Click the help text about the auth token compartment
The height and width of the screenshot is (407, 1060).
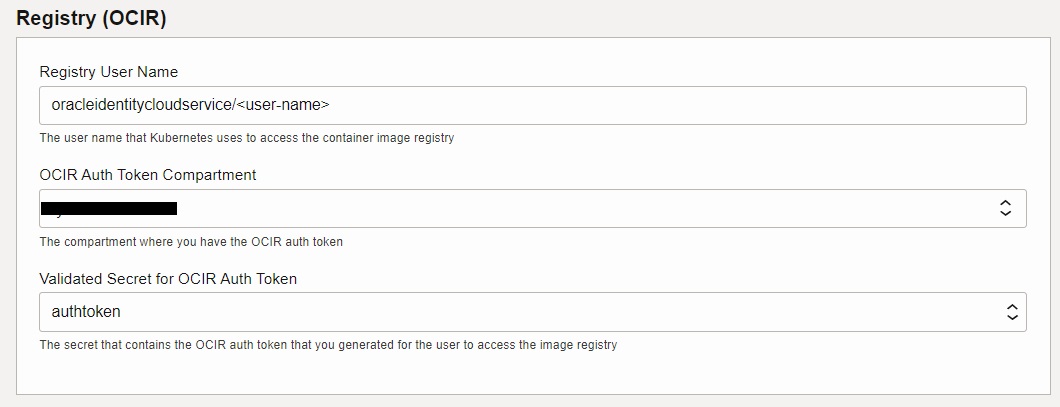point(191,242)
